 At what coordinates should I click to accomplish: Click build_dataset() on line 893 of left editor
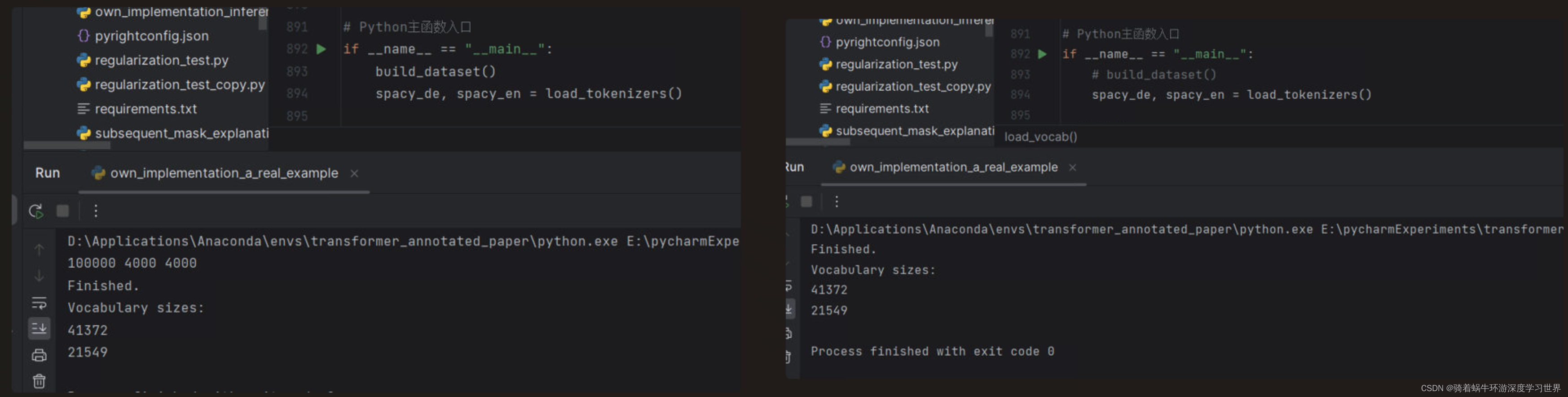(x=435, y=72)
